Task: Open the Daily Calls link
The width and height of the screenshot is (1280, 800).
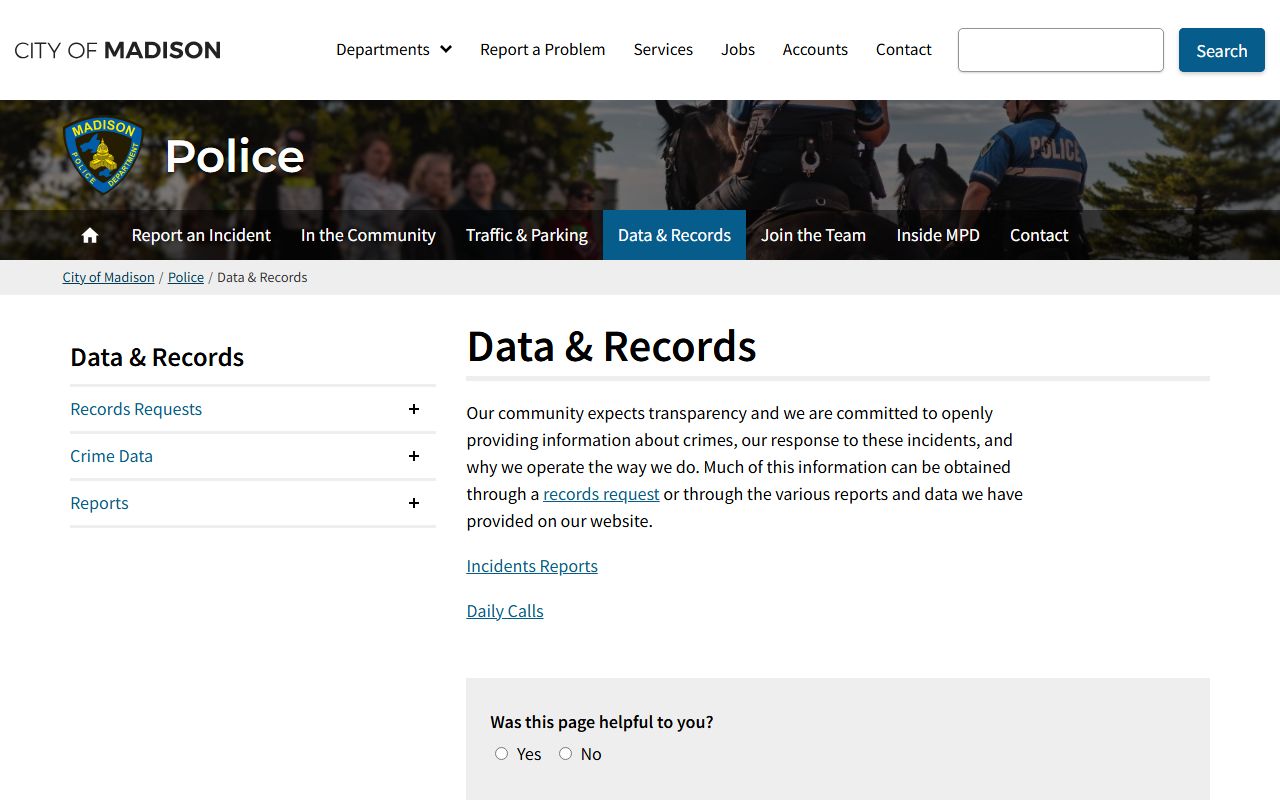Action: click(x=505, y=611)
